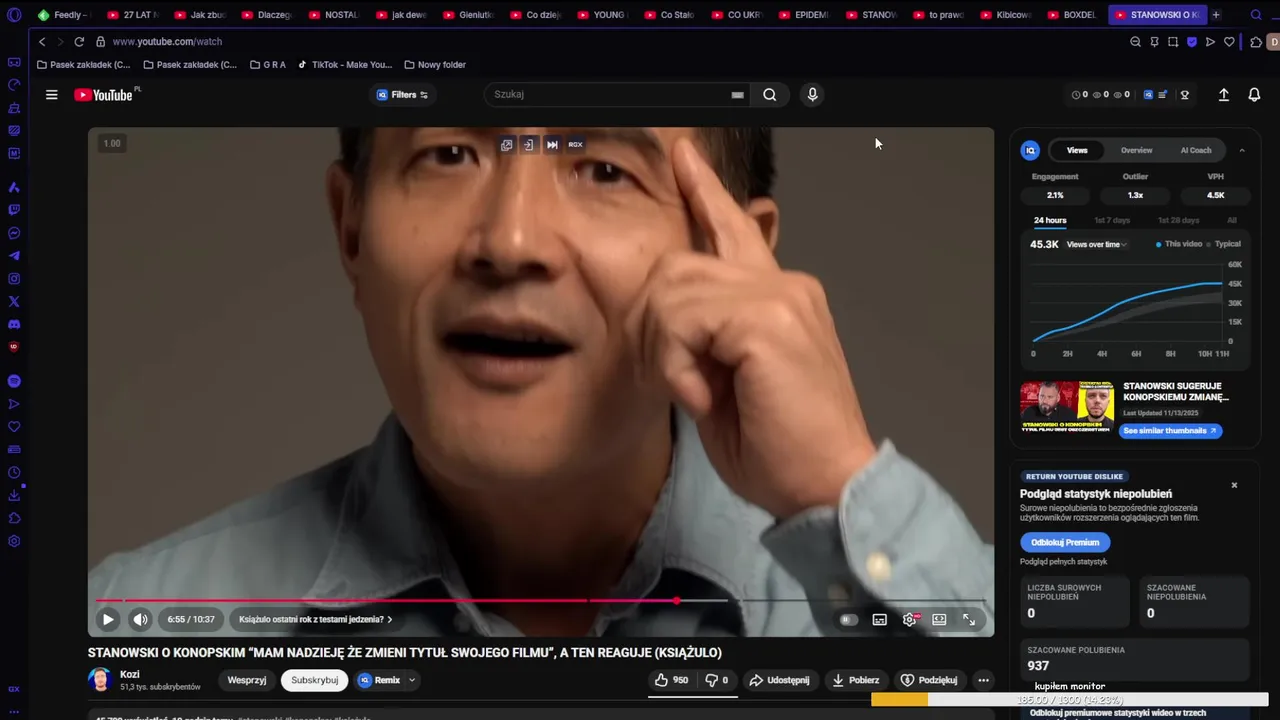Toggle the autoplay switch in the player
The height and width of the screenshot is (720, 1280).
point(848,620)
